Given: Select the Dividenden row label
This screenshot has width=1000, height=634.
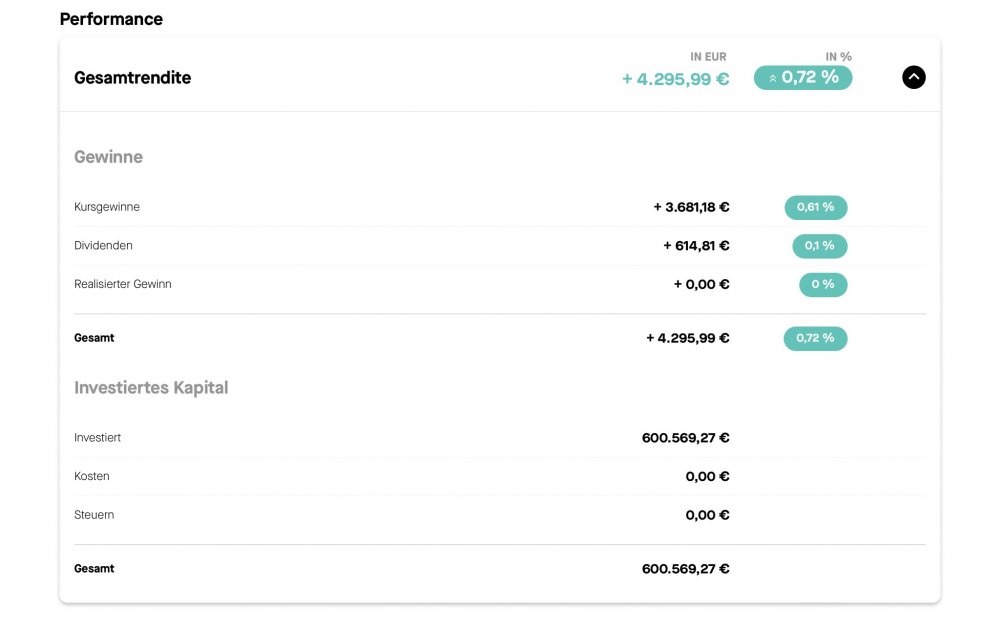Looking at the screenshot, I should pyautogui.click(x=103, y=246).
